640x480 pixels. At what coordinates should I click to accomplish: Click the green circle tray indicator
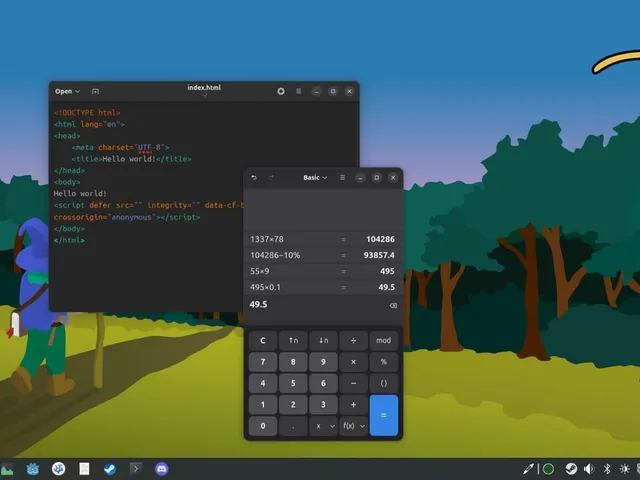(548, 469)
